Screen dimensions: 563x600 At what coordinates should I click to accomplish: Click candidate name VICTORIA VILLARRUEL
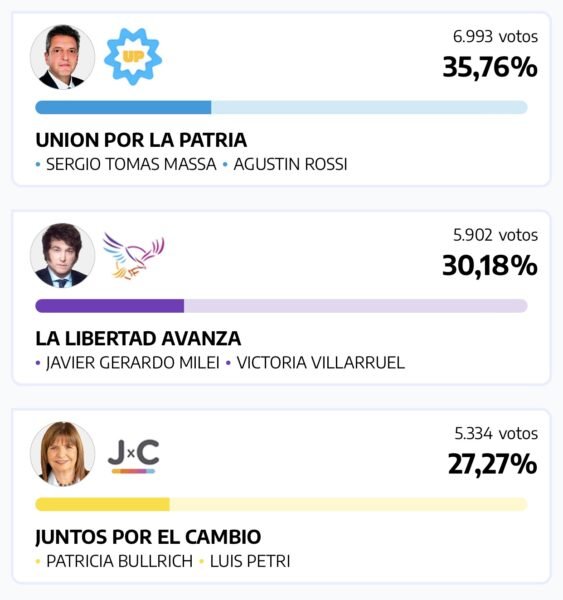[321, 363]
